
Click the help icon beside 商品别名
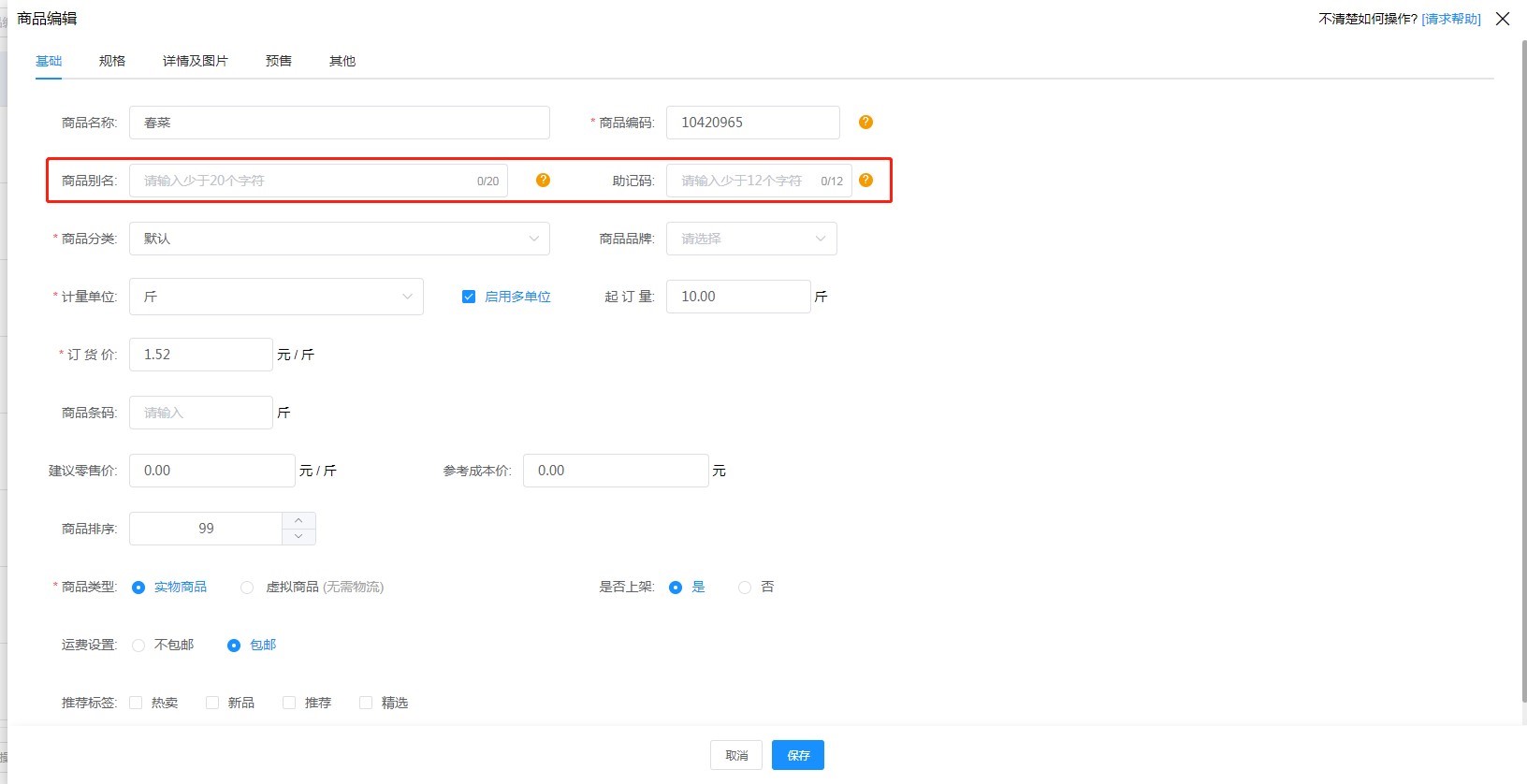(x=543, y=181)
